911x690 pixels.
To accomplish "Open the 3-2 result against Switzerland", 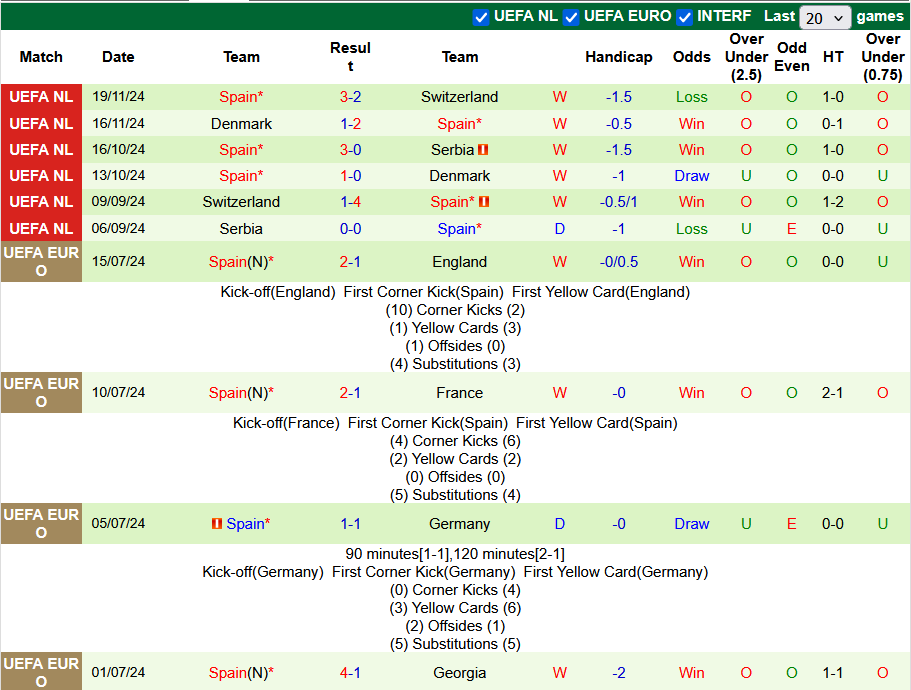I will pyautogui.click(x=350, y=97).
